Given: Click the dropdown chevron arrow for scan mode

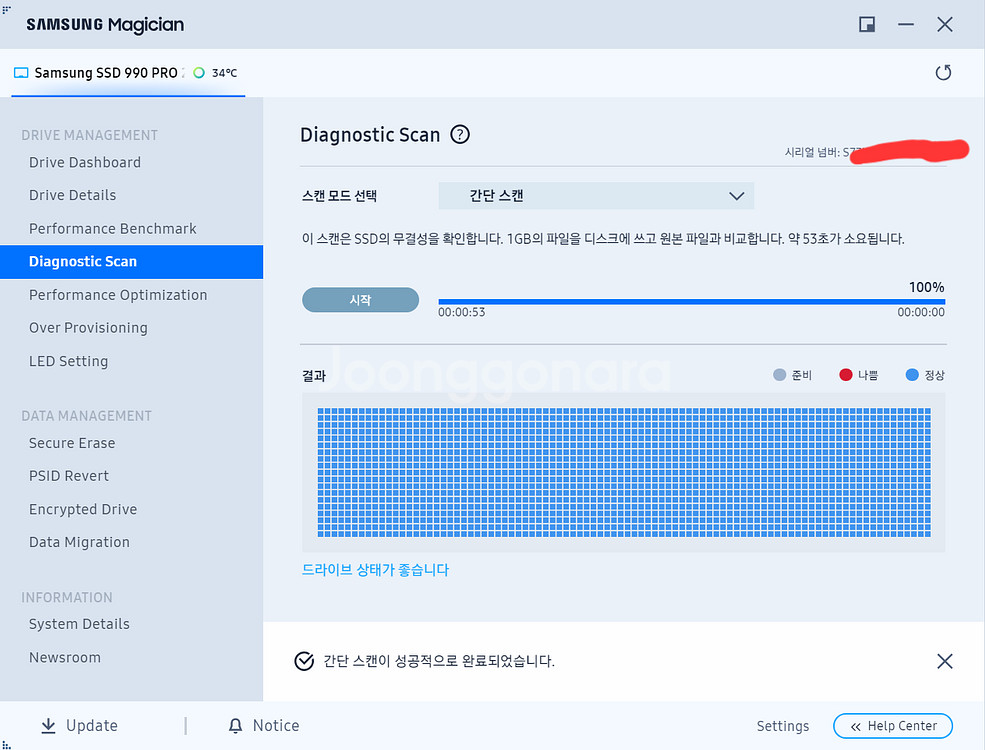Looking at the screenshot, I should click(736, 196).
